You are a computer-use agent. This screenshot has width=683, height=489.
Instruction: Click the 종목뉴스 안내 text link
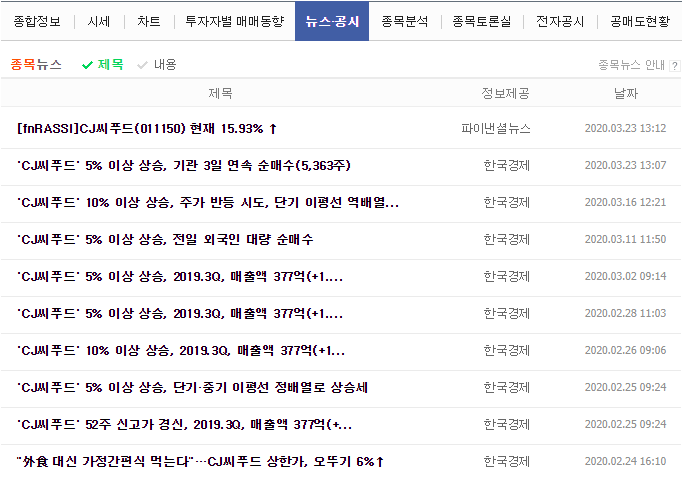(x=631, y=65)
